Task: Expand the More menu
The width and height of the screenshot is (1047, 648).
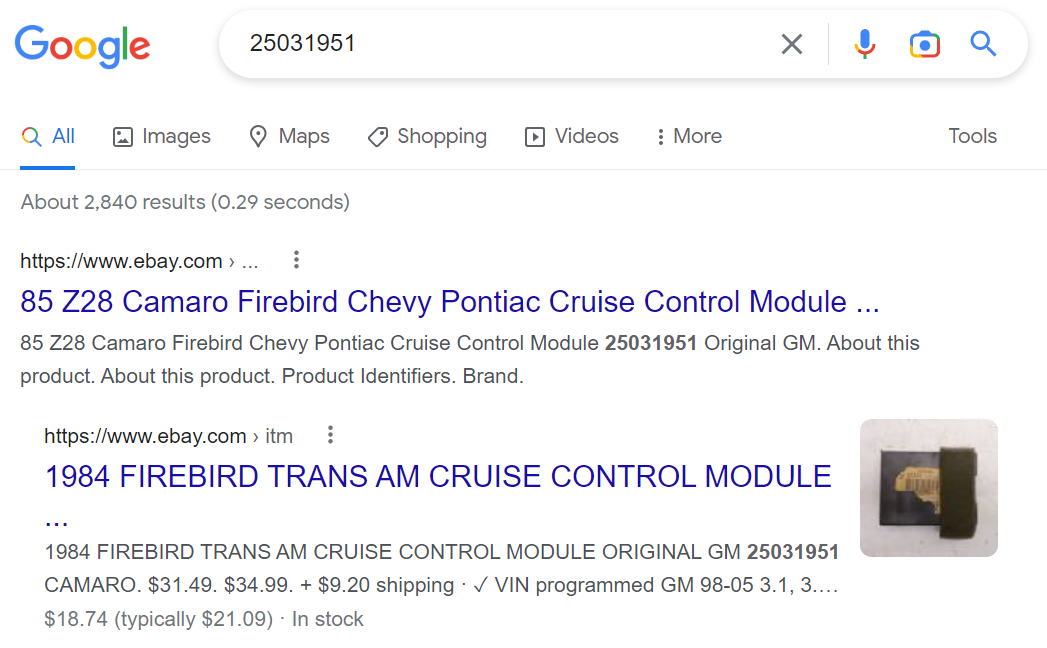Action: 689,137
